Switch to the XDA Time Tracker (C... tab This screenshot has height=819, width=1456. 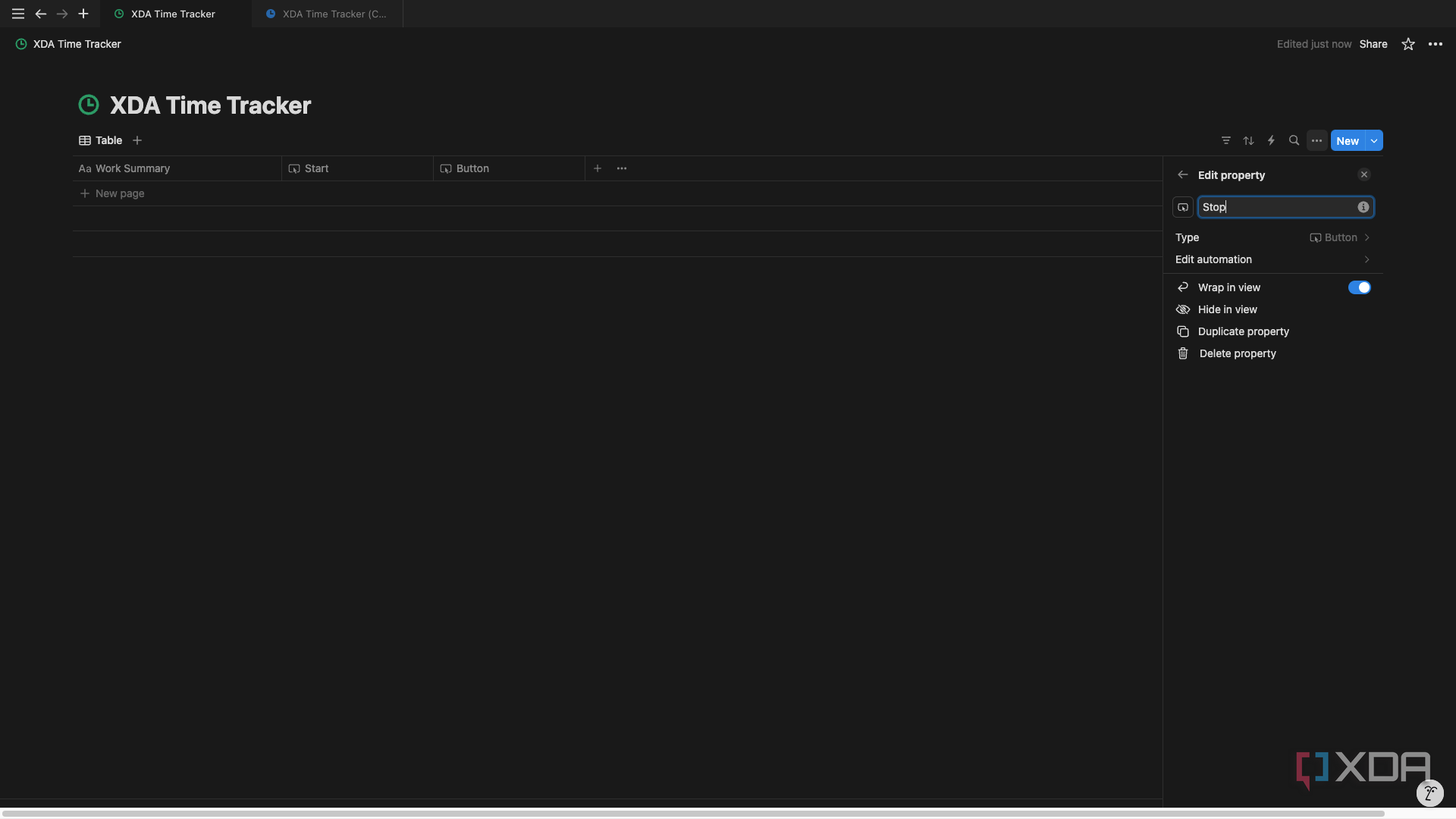327,14
